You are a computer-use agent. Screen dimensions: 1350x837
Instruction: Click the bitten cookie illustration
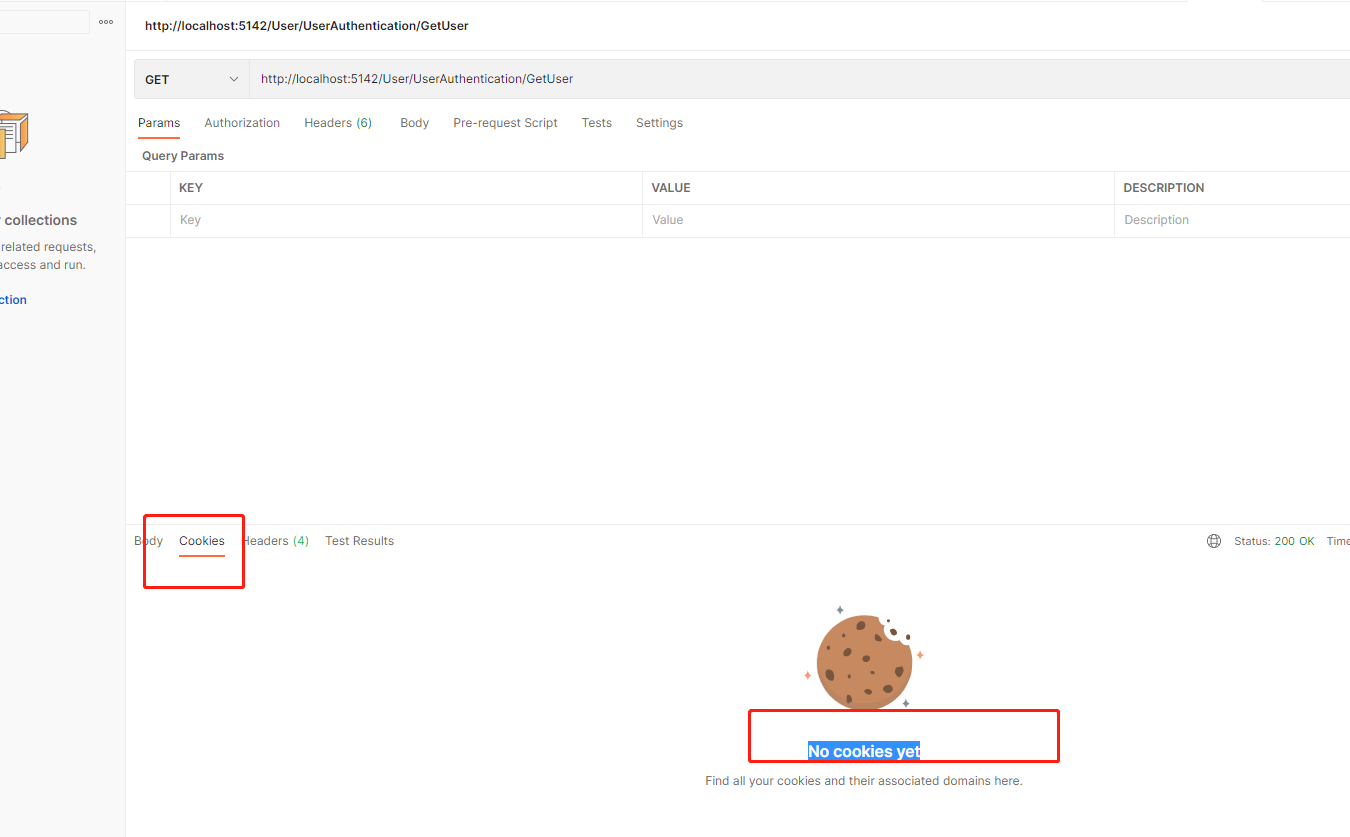862,660
